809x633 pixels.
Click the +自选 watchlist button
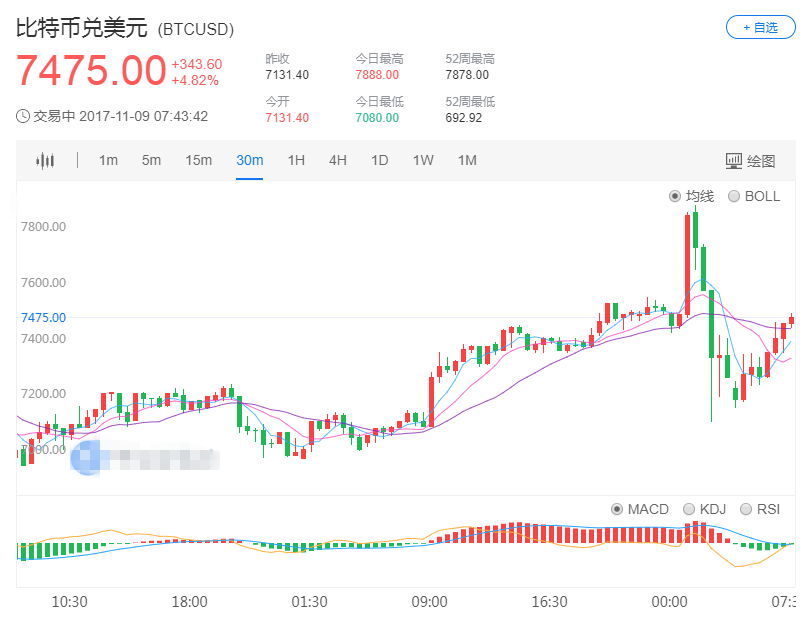(760, 28)
